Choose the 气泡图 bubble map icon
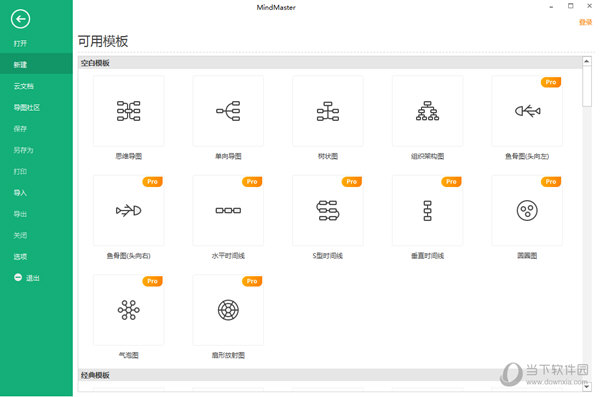This screenshot has height=397, width=600. tap(129, 310)
